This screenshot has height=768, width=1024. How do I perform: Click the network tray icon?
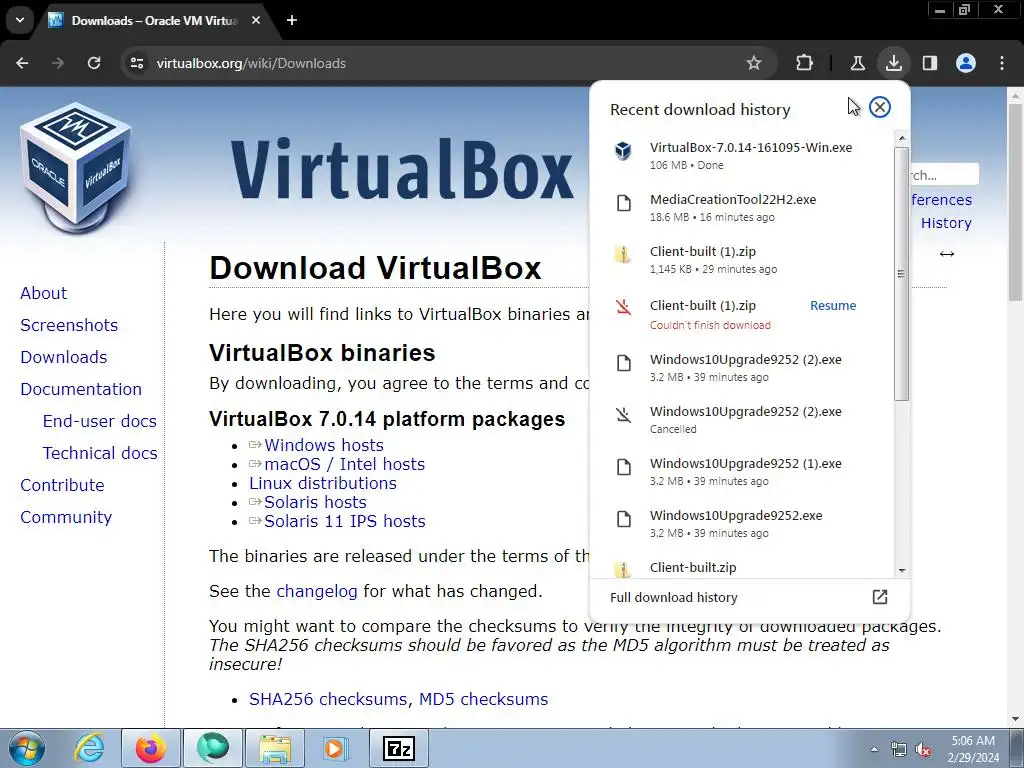[899, 750]
